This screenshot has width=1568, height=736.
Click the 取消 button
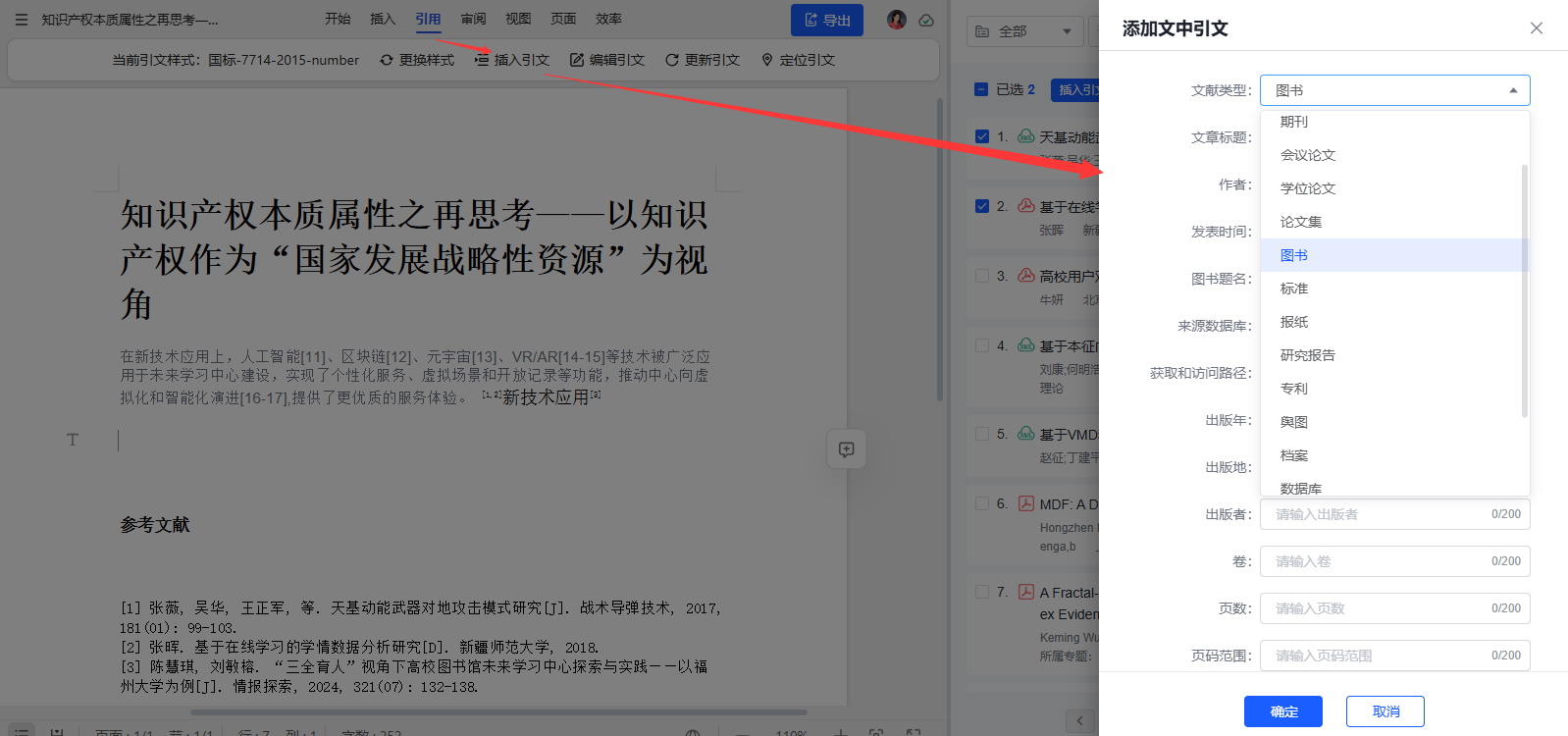pyautogui.click(x=1385, y=711)
